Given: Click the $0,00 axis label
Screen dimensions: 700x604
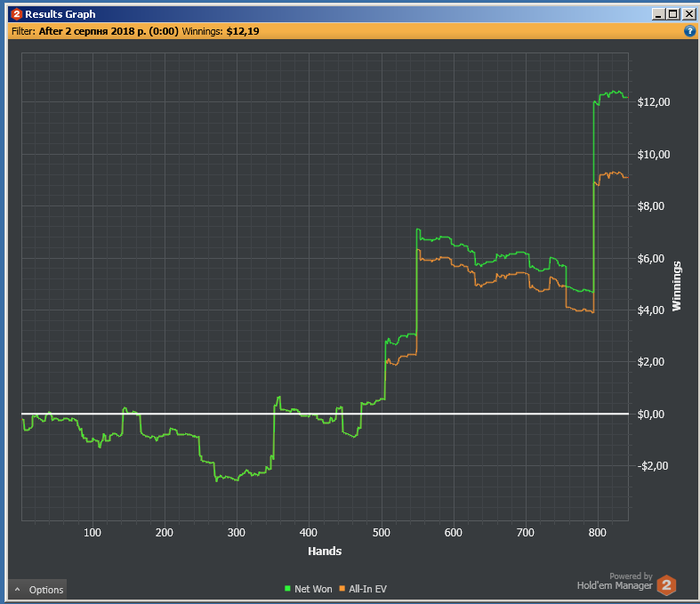Looking at the screenshot, I should click(x=651, y=414).
